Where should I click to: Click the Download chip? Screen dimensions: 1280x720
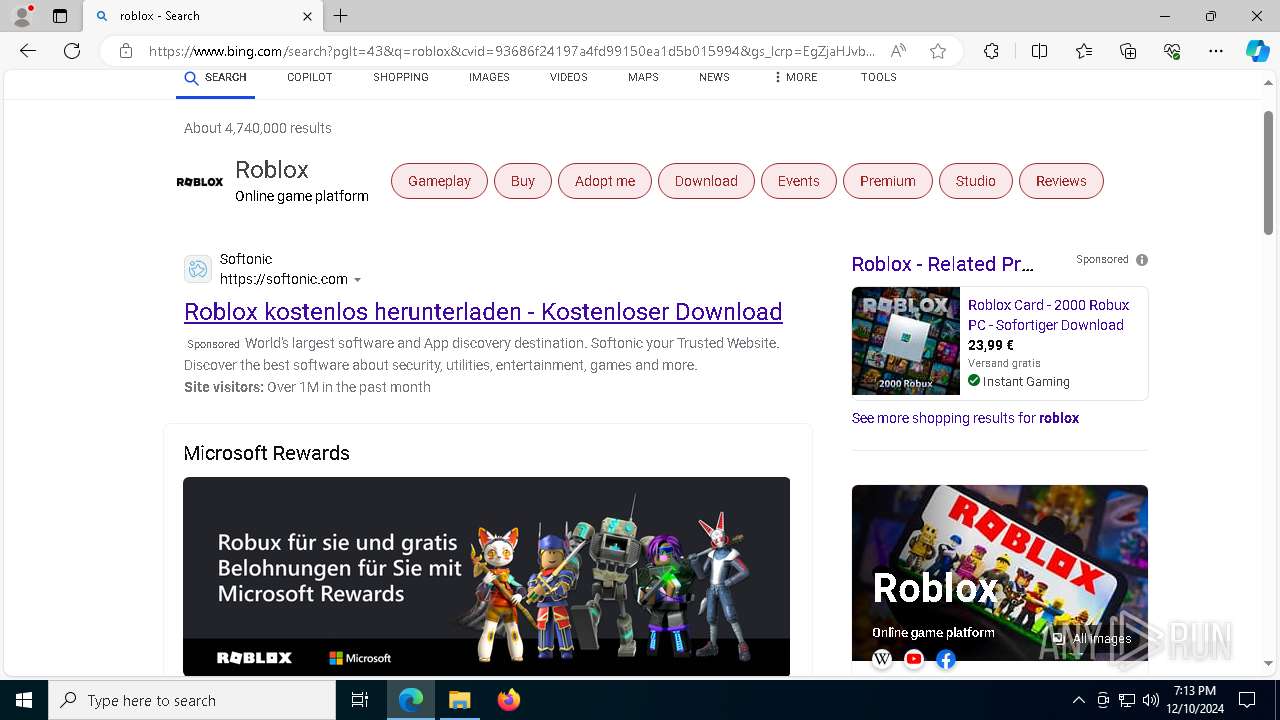click(706, 181)
